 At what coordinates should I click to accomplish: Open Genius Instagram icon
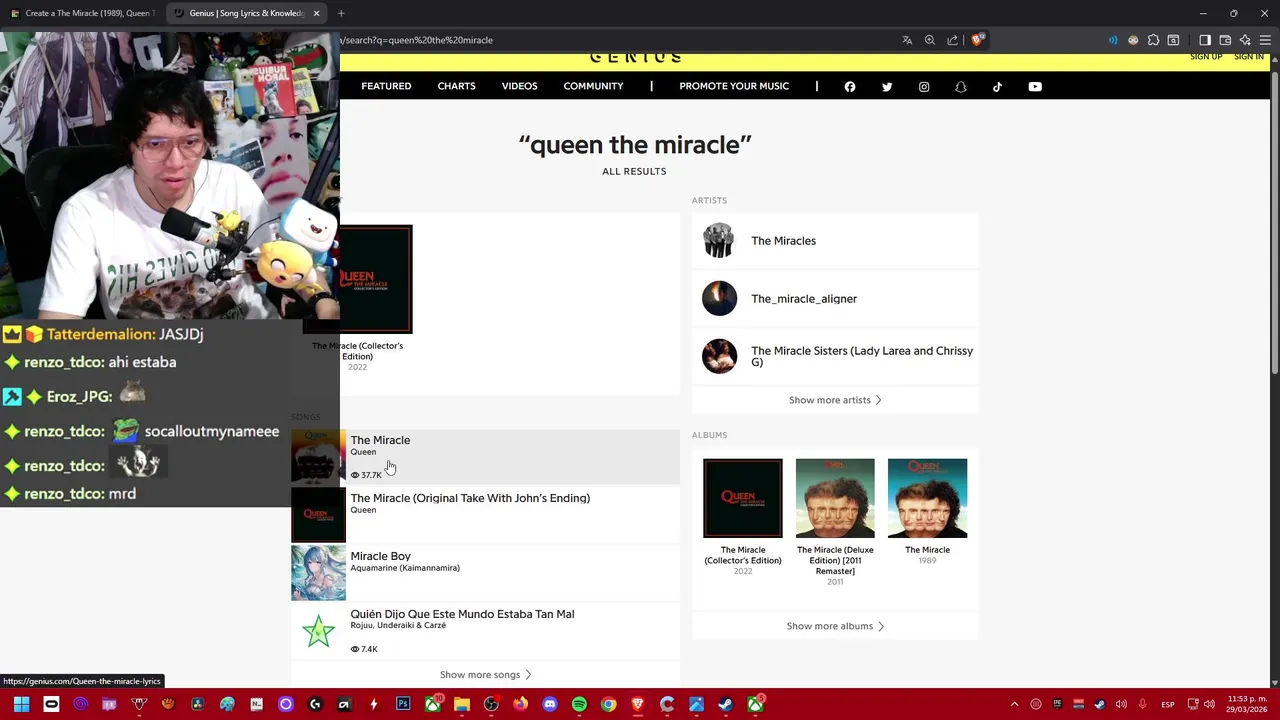[924, 87]
